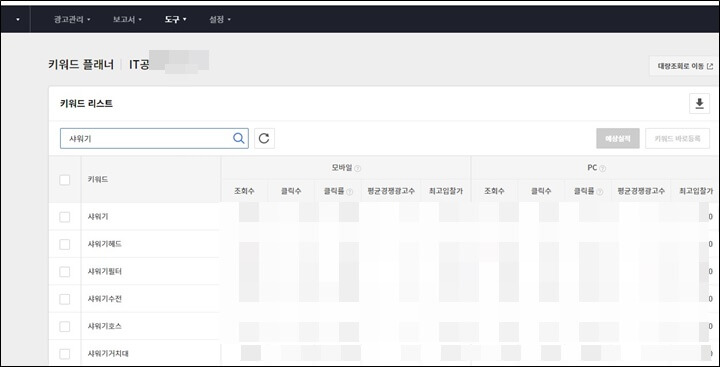Image resolution: width=720 pixels, height=367 pixels.
Task: Sort by the 키워드 column header
Action: click(98, 180)
